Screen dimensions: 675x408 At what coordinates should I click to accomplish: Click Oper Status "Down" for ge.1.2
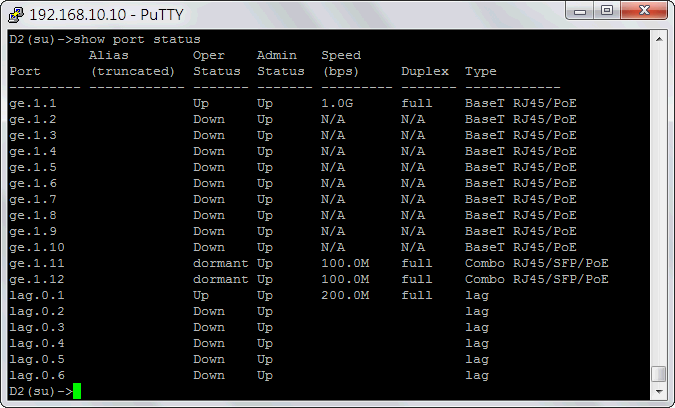click(x=209, y=120)
